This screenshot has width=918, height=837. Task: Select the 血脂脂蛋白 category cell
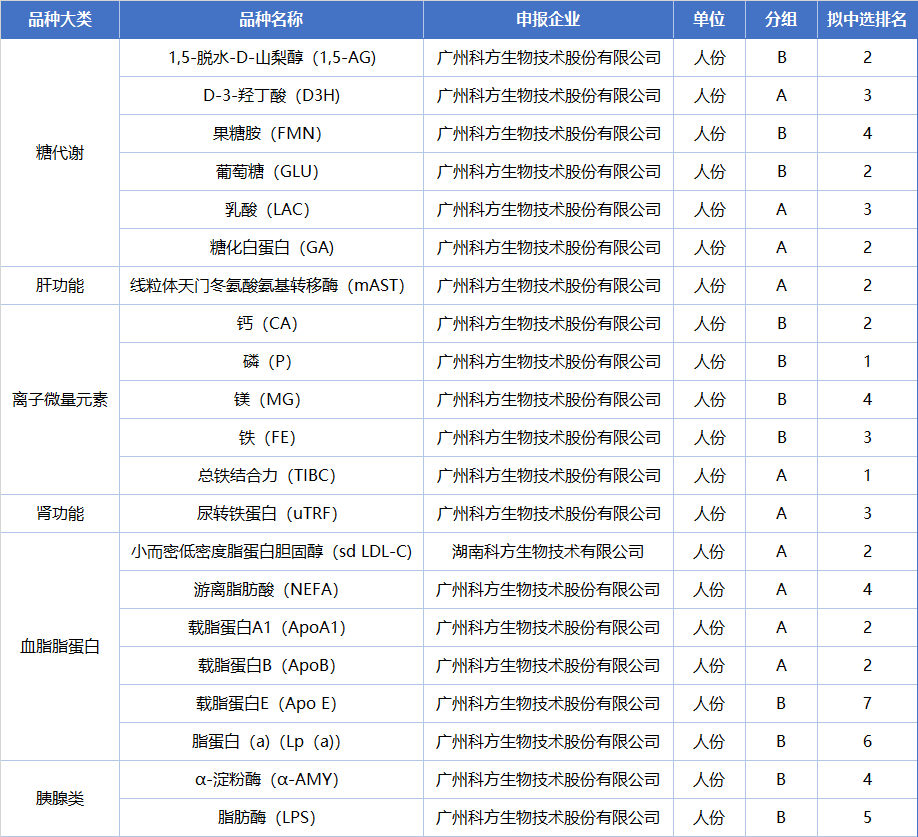(x=60, y=647)
